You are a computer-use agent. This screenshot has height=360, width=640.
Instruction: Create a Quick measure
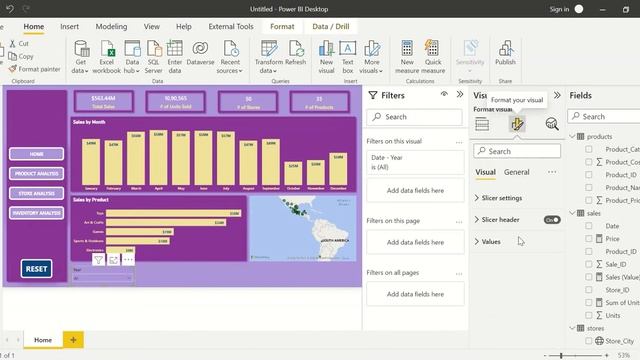433,57
